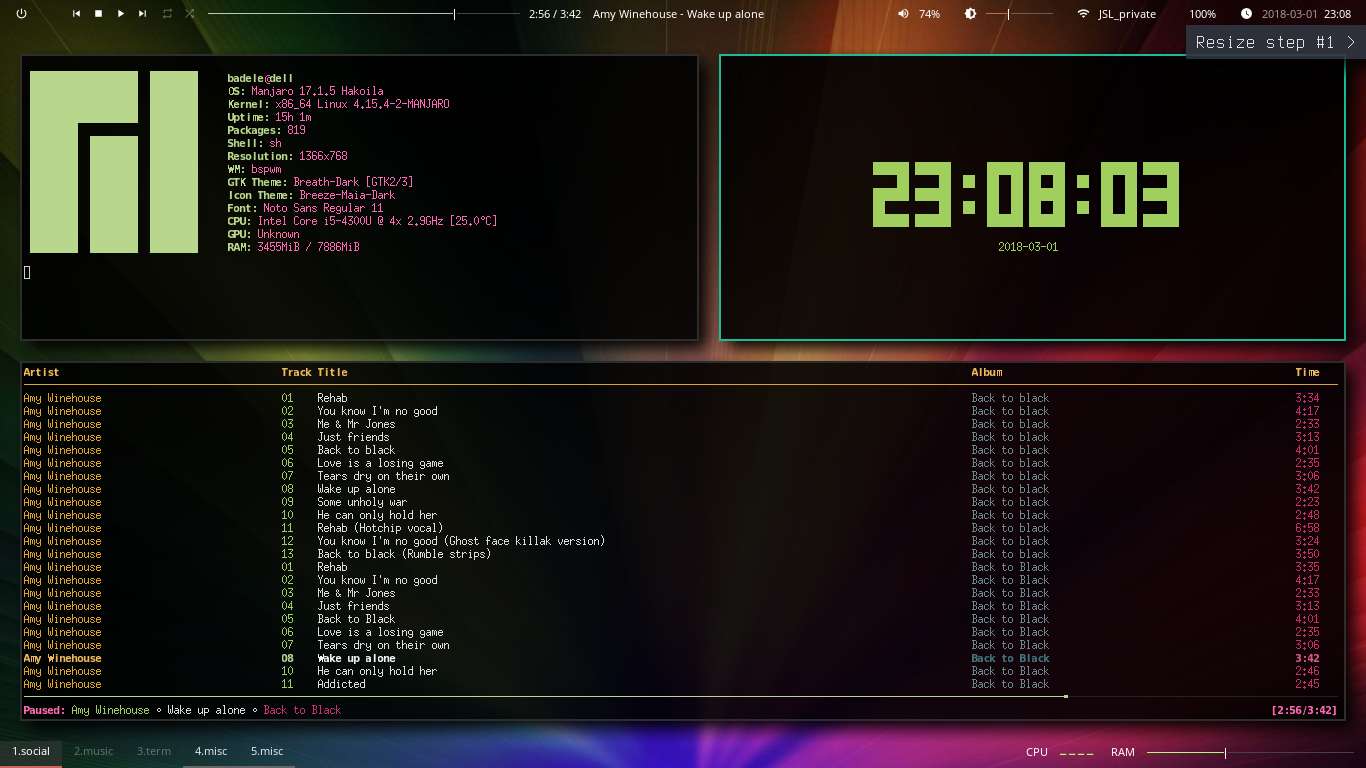Screen dimensions: 1366x768
Task: Toggle shuffle mode in the top bar
Action: [x=190, y=14]
